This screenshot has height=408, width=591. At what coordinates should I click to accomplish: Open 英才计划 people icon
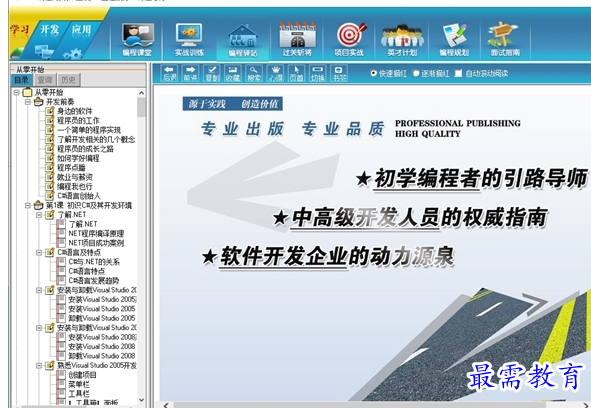[402, 40]
